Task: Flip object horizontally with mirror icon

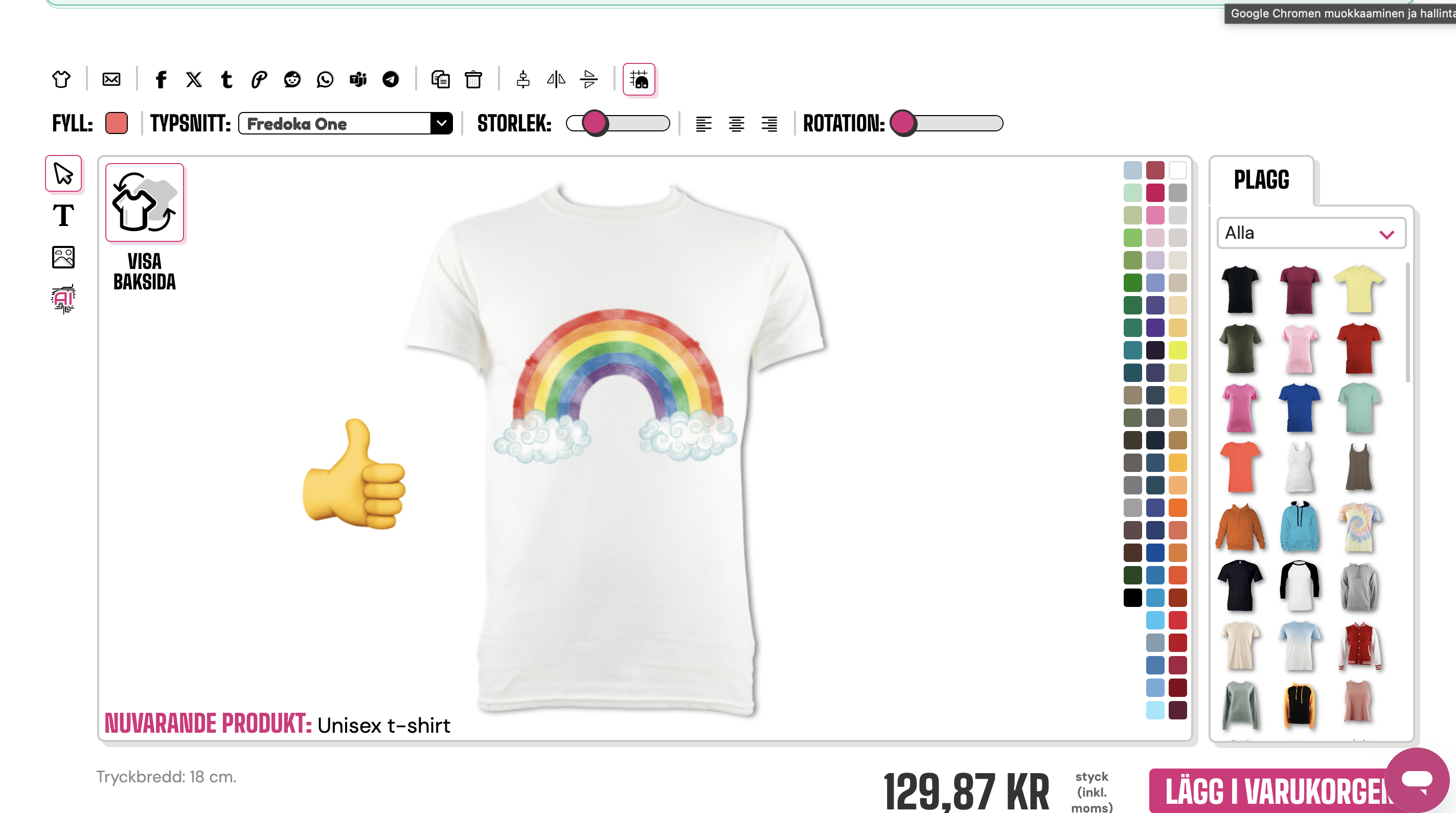Action: point(556,79)
